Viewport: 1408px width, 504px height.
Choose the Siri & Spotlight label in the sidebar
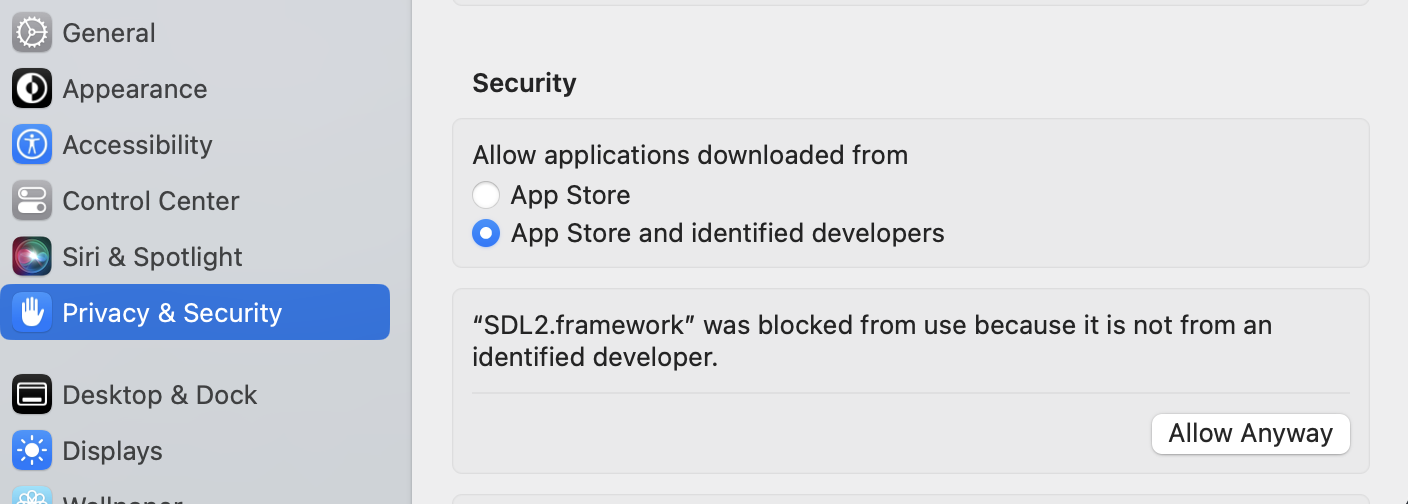(x=153, y=257)
